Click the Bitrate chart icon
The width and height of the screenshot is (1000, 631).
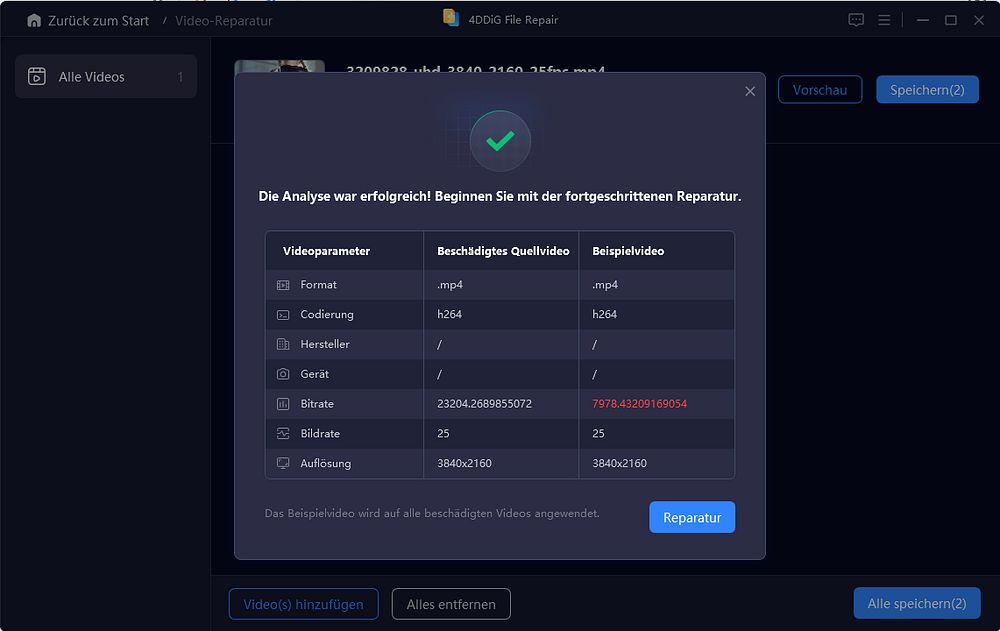click(x=283, y=404)
